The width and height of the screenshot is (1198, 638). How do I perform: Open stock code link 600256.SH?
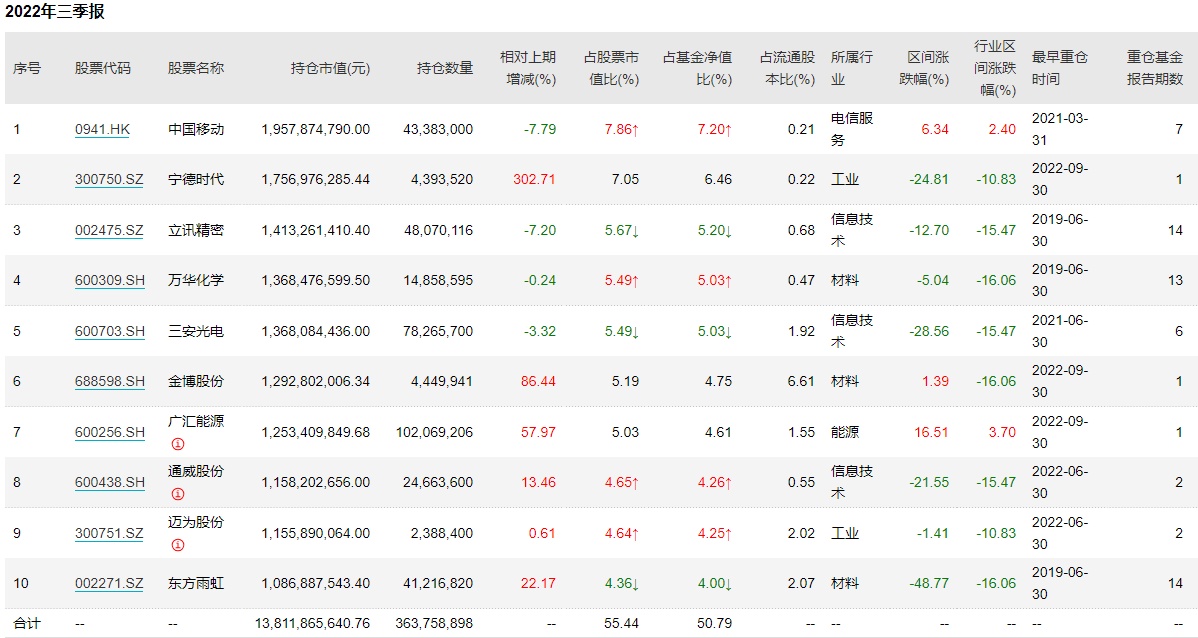point(110,432)
